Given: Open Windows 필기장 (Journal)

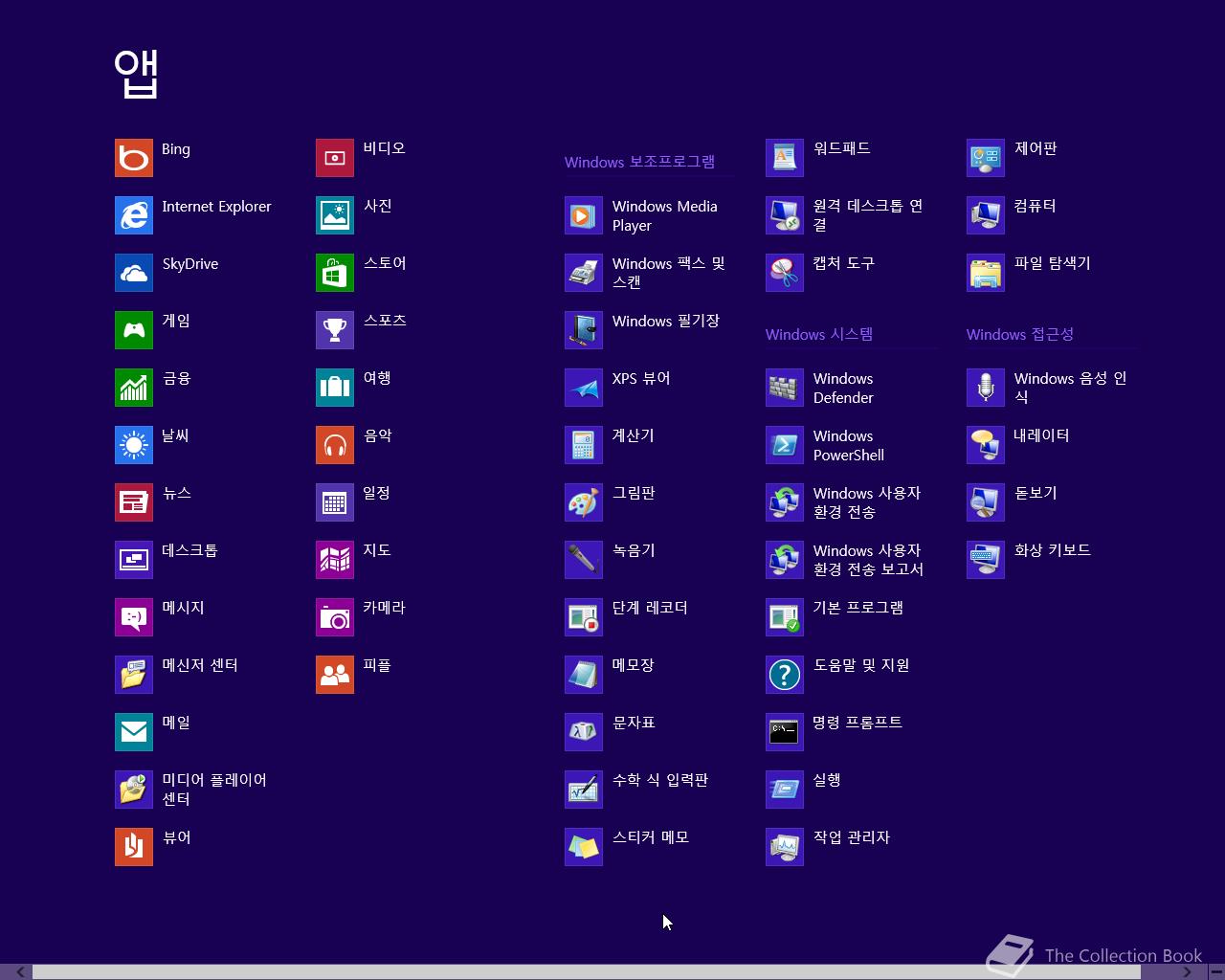Looking at the screenshot, I should 643,330.
